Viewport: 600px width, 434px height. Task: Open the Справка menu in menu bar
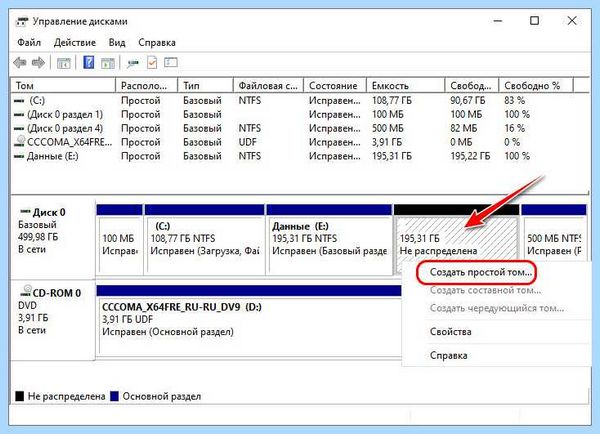point(157,42)
